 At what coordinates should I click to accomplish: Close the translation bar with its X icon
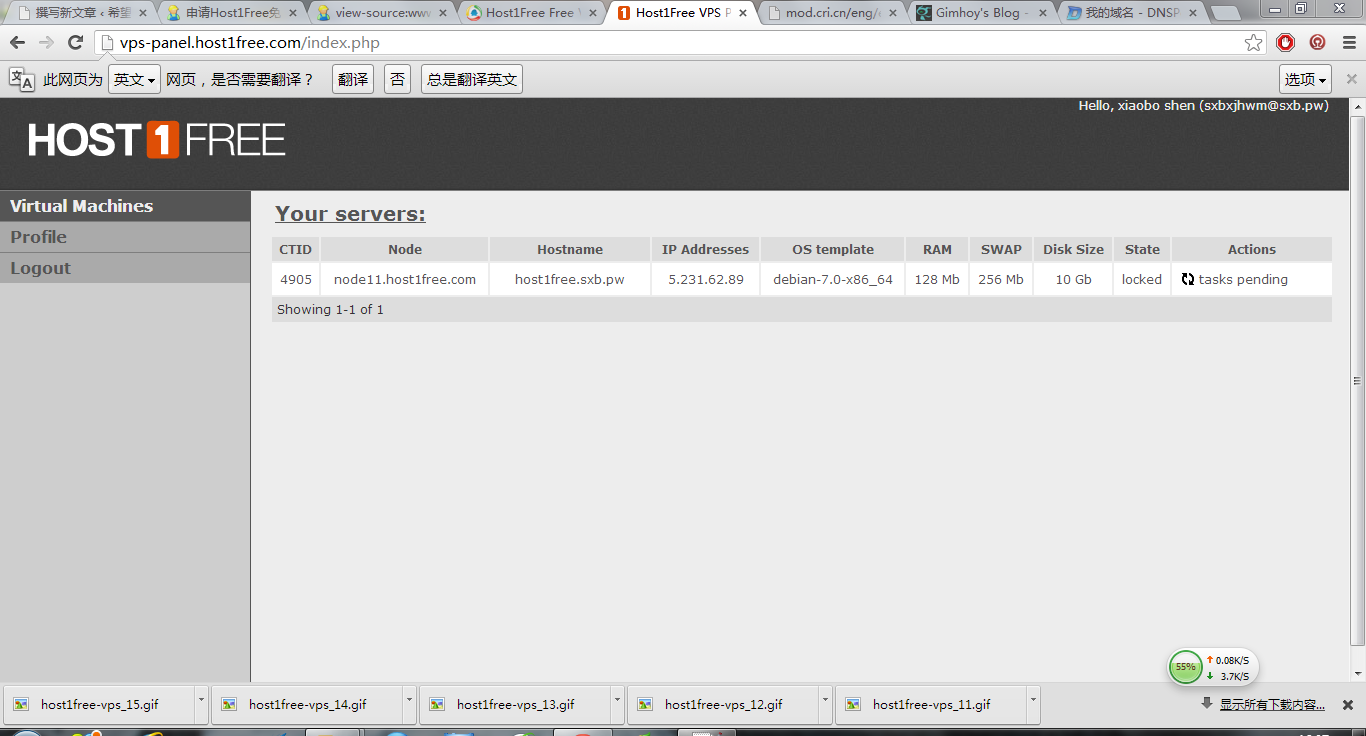(x=1351, y=79)
